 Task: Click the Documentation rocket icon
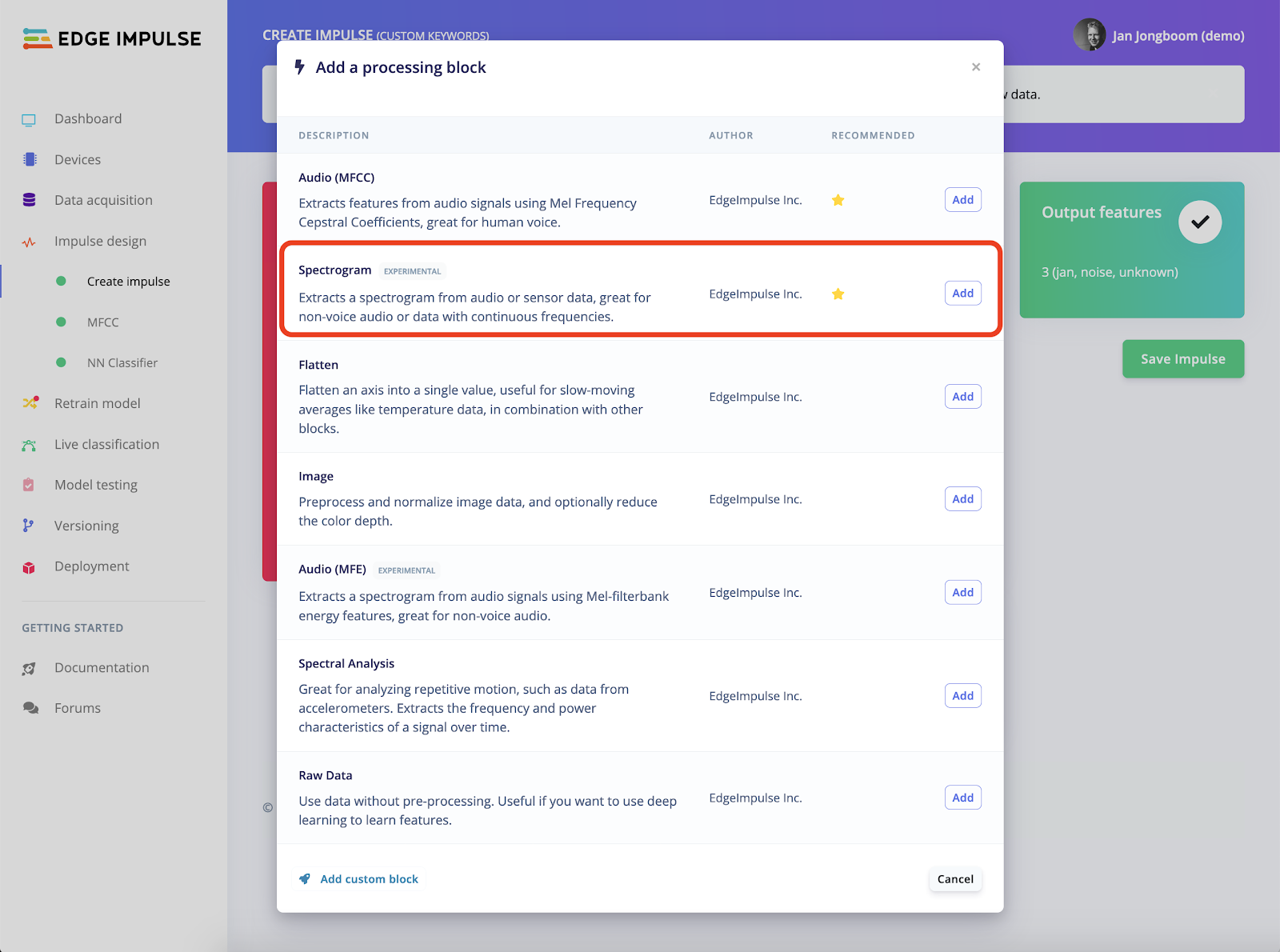(30, 668)
